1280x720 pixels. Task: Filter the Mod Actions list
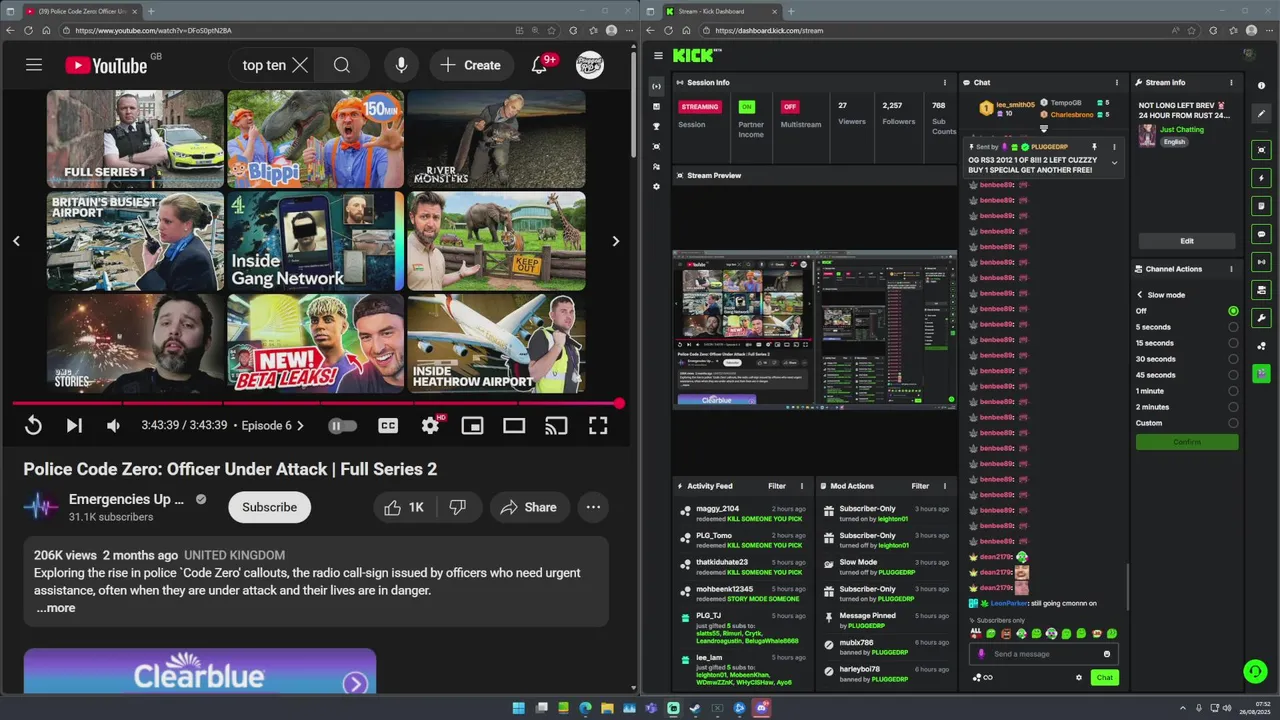point(920,486)
